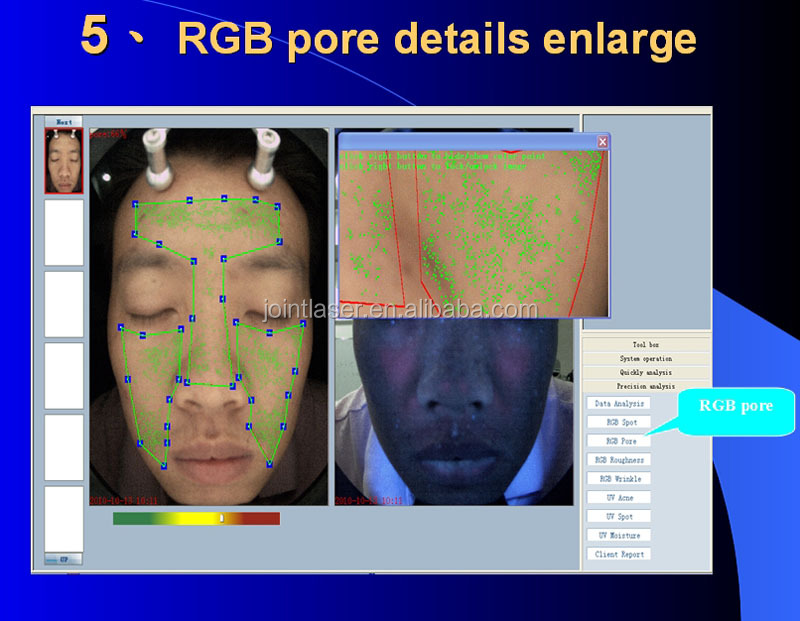Click the UV face image panel

pos(454,411)
